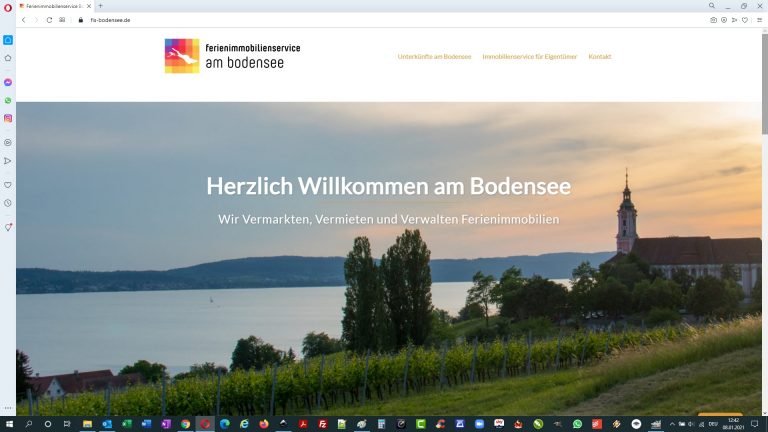Open Windows taskbar search
Image resolution: width=768 pixels, height=432 pixels.
(28, 424)
